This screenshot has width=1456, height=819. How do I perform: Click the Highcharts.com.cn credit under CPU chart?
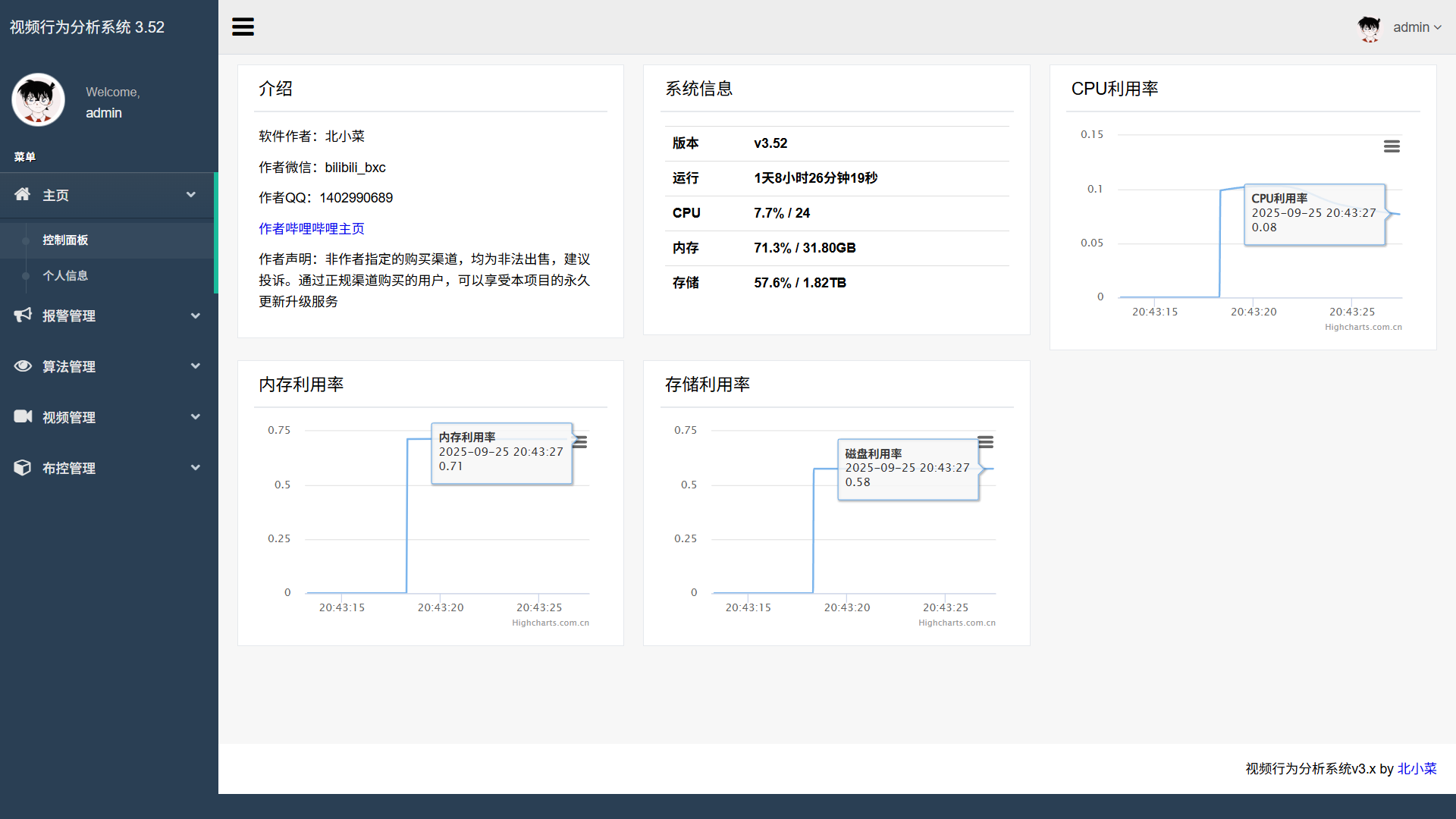[1363, 327]
